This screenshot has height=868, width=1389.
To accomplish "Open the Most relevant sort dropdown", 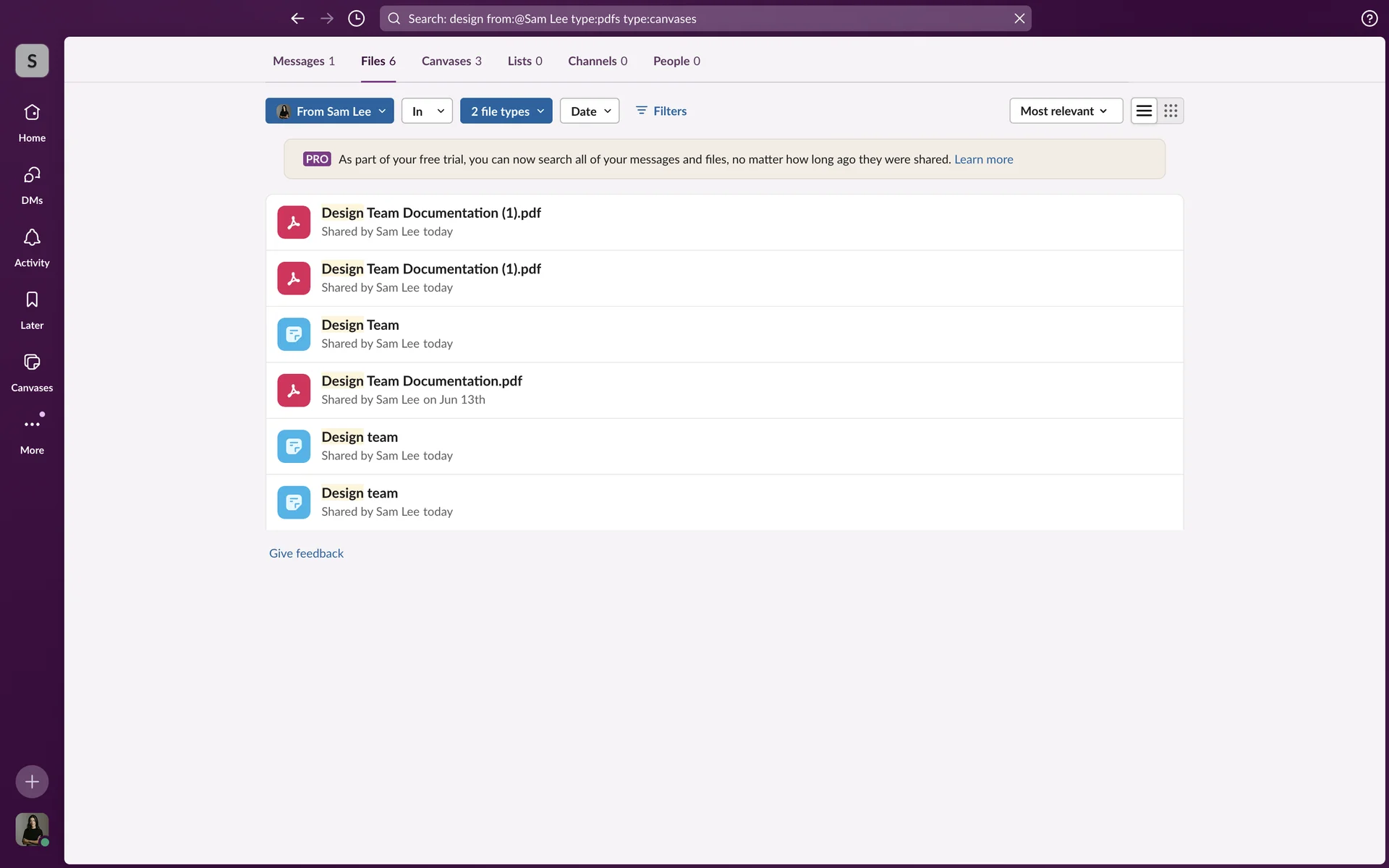I will pyautogui.click(x=1065, y=111).
